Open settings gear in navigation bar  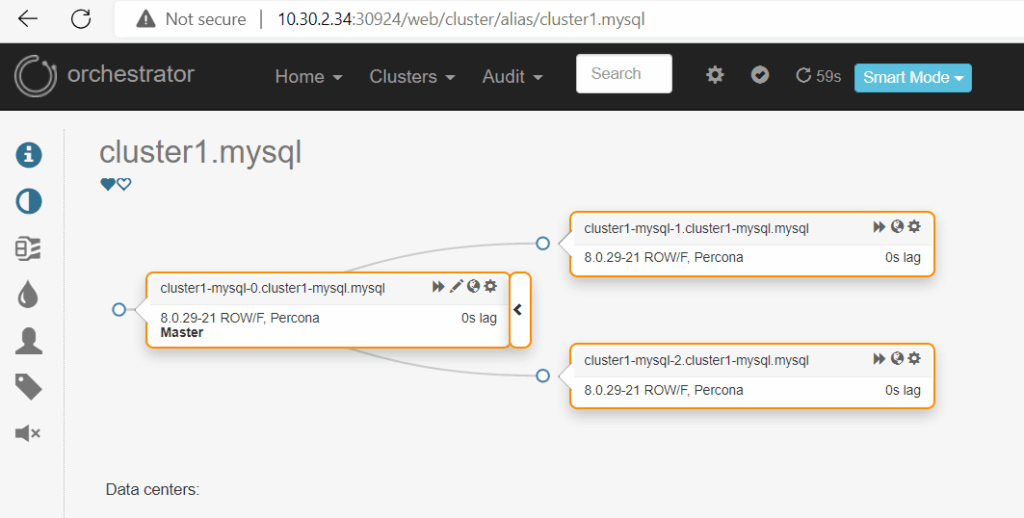[715, 75]
